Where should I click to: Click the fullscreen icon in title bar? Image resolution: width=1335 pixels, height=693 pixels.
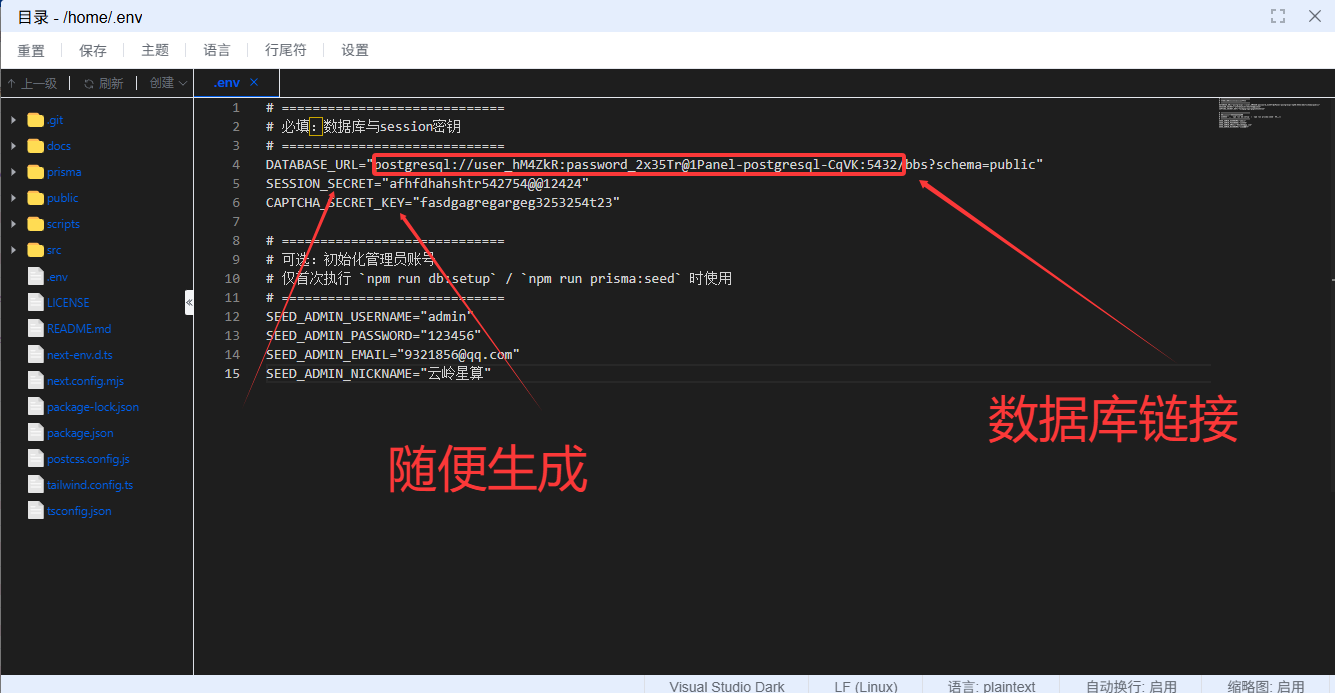click(1278, 16)
